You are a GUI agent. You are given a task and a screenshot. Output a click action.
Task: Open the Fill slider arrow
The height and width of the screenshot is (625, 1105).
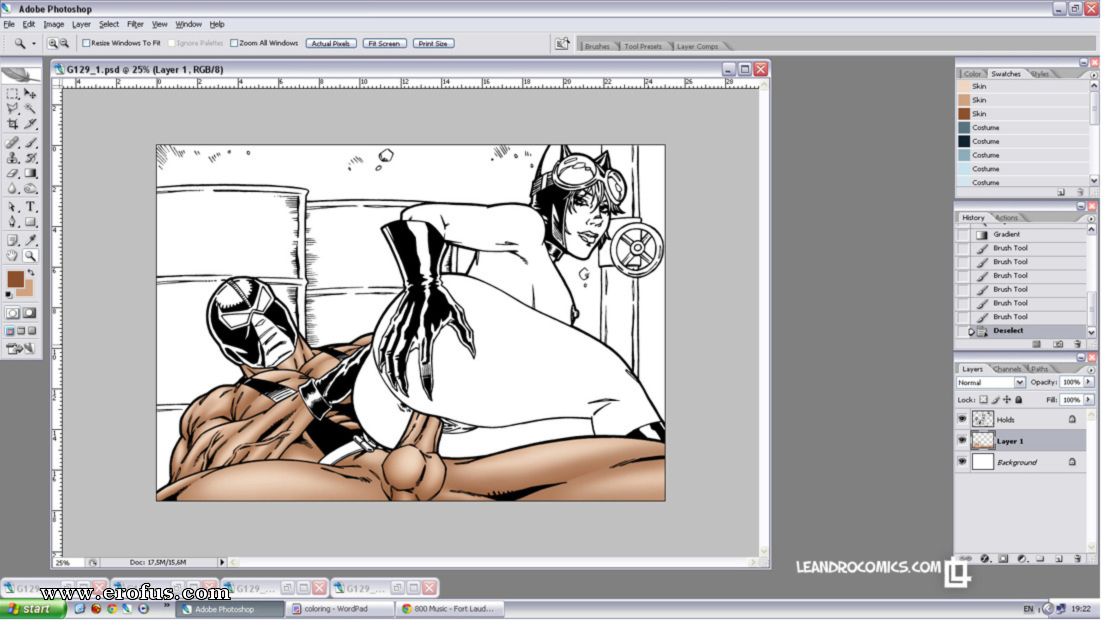click(x=1089, y=400)
